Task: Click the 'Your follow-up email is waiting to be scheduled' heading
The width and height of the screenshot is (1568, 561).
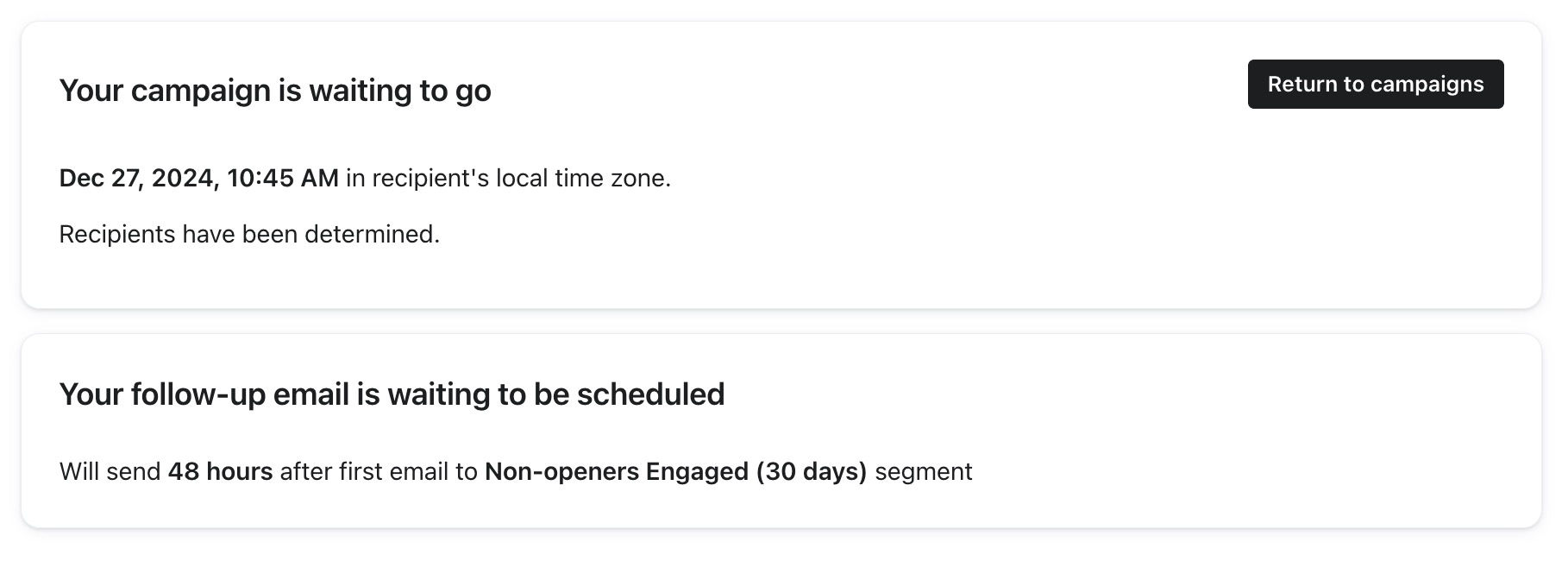Action: [x=392, y=394]
